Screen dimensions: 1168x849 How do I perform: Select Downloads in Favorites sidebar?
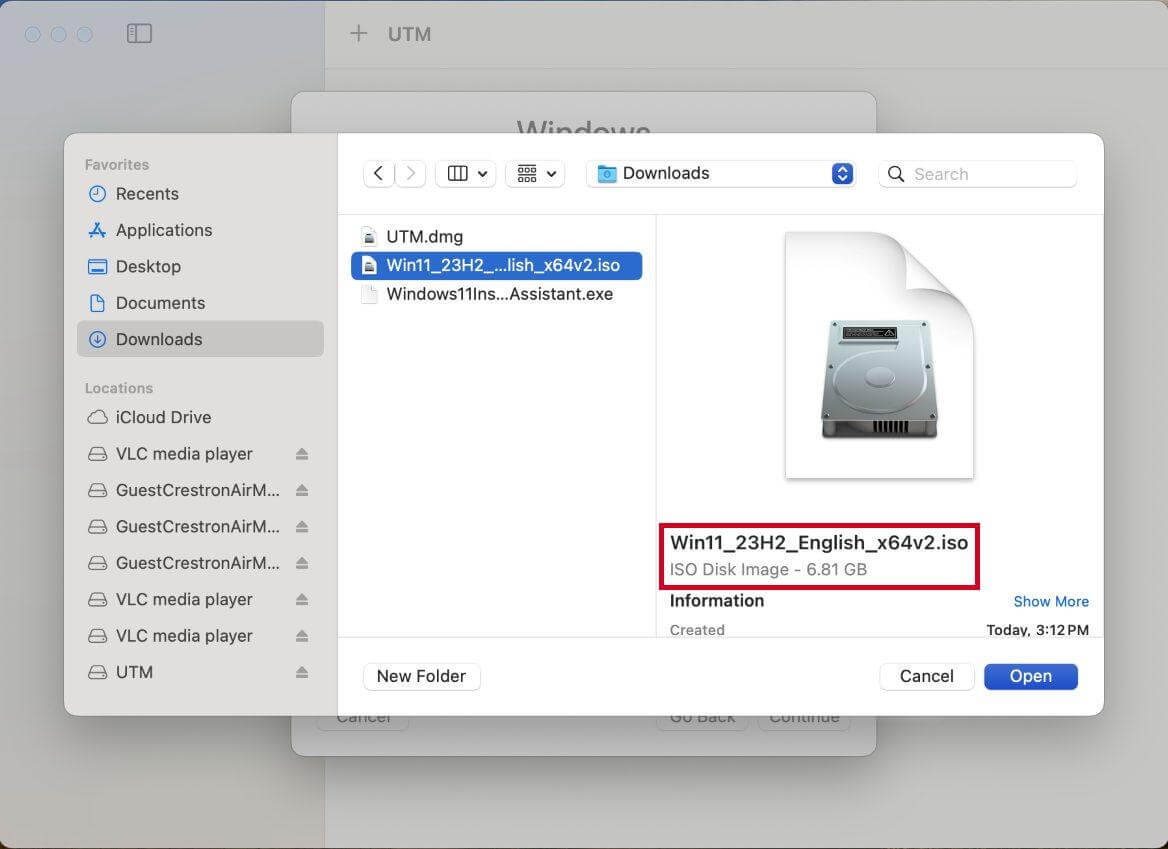click(x=200, y=339)
